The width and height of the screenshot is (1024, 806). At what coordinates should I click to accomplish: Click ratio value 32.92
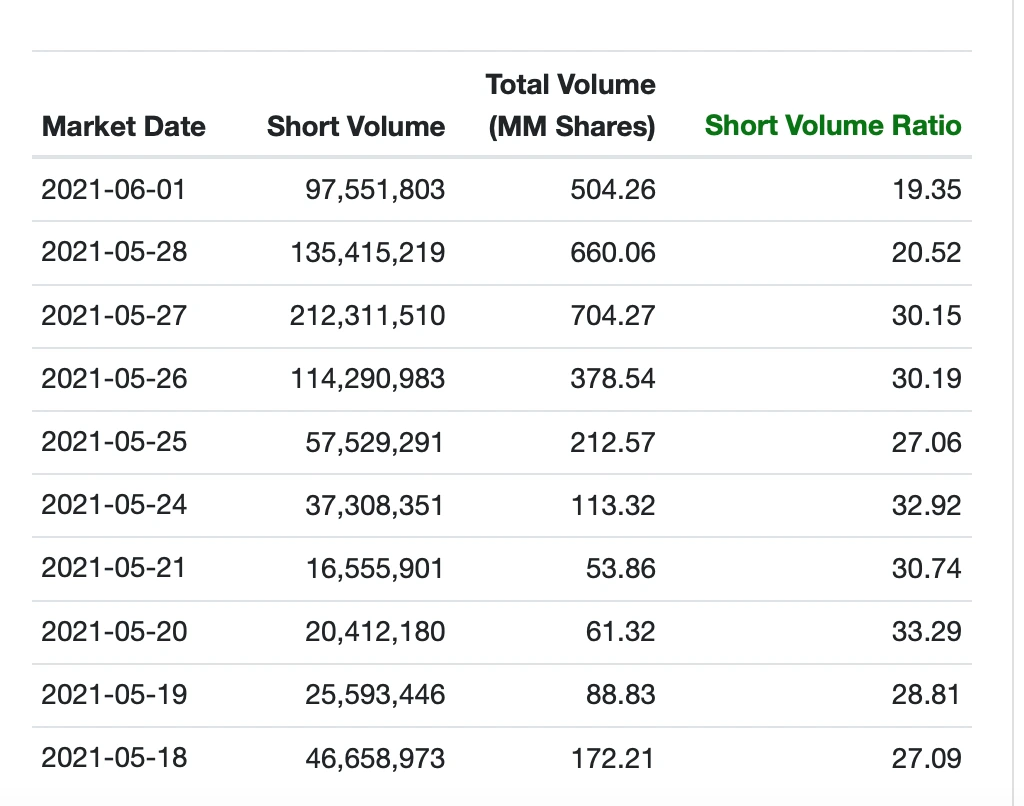[x=927, y=506]
